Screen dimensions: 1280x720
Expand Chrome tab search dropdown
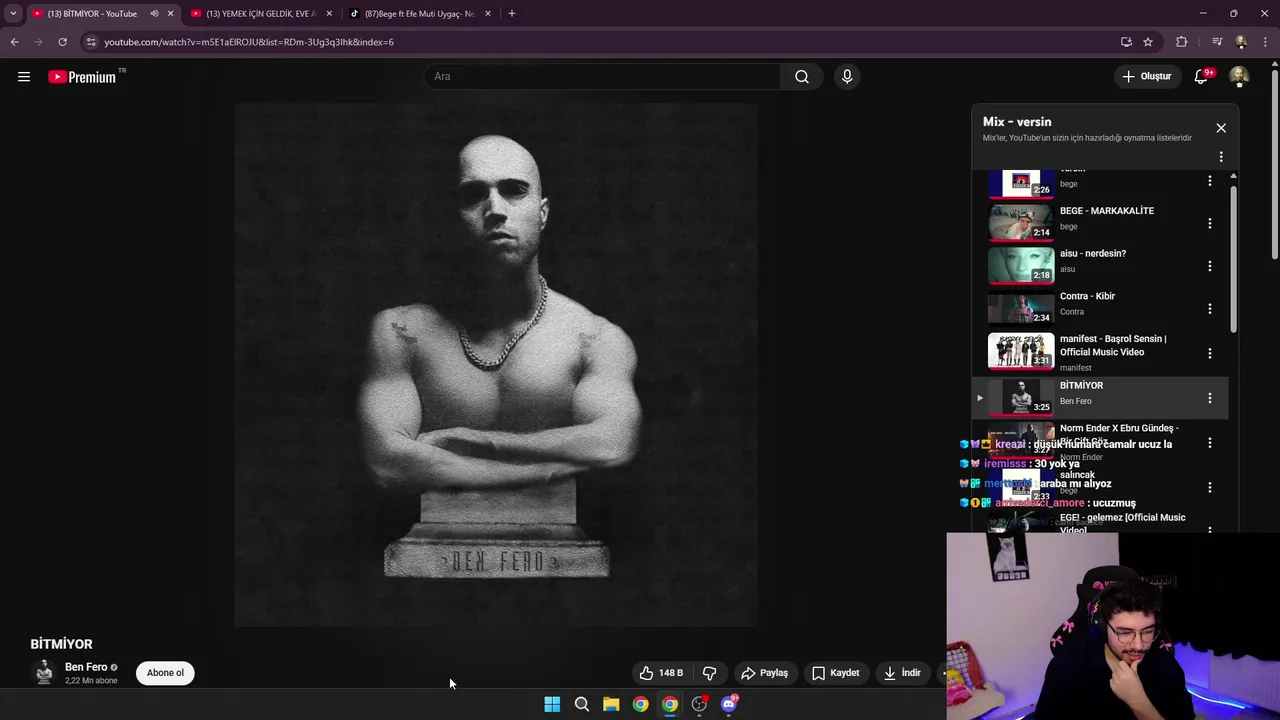pyautogui.click(x=13, y=13)
